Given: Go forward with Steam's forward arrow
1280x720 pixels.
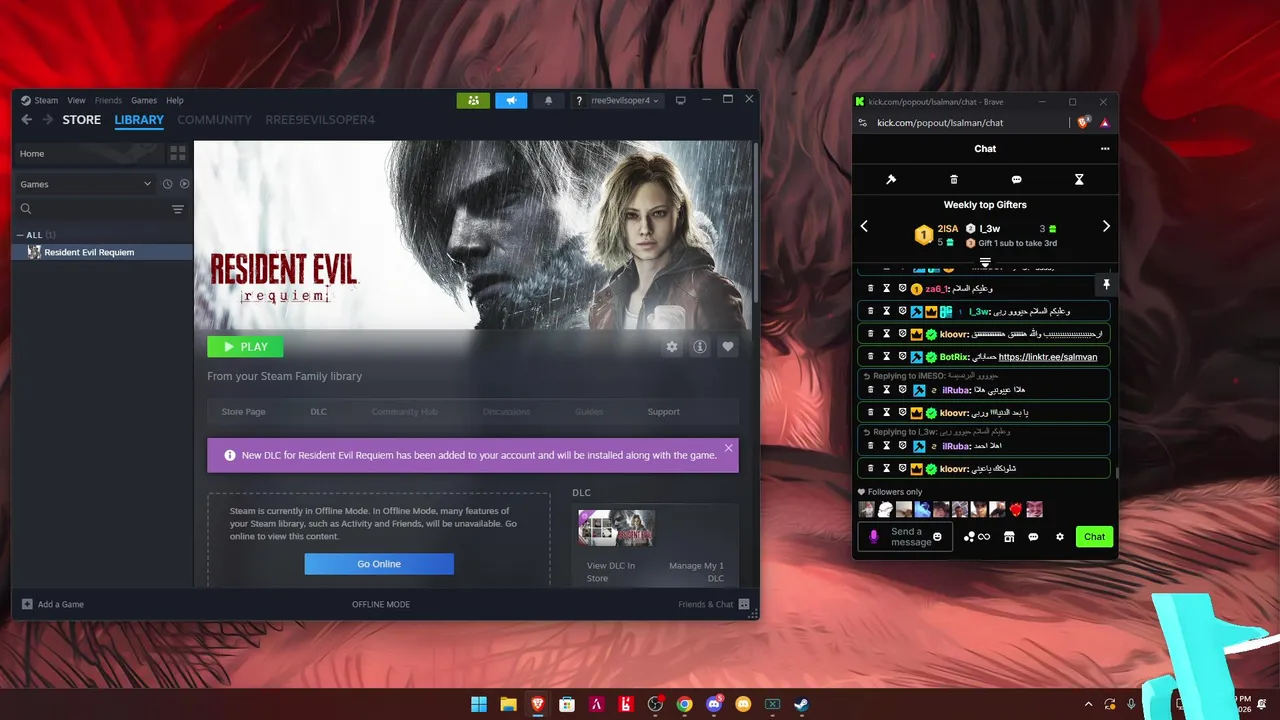Looking at the screenshot, I should [x=47, y=120].
